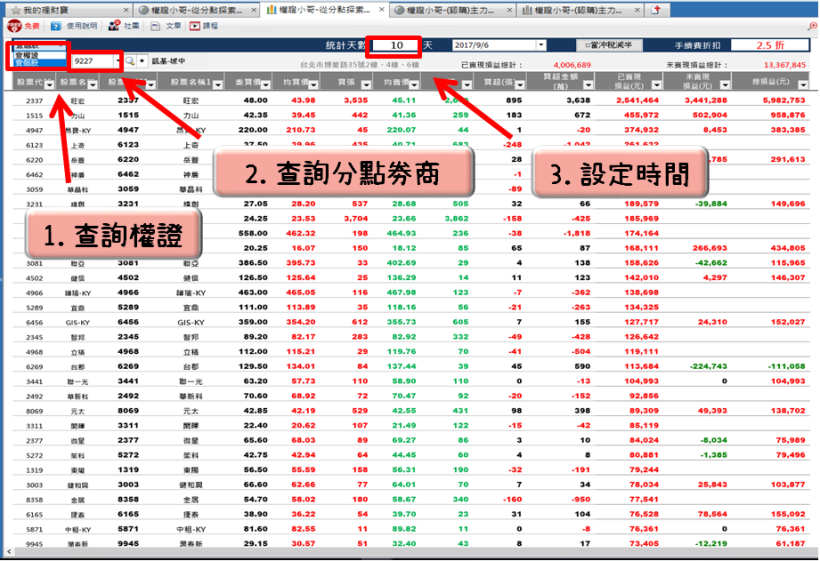Click 8069 in the 元太 row
The width and height of the screenshot is (820, 561).
pyautogui.click(x=35, y=411)
